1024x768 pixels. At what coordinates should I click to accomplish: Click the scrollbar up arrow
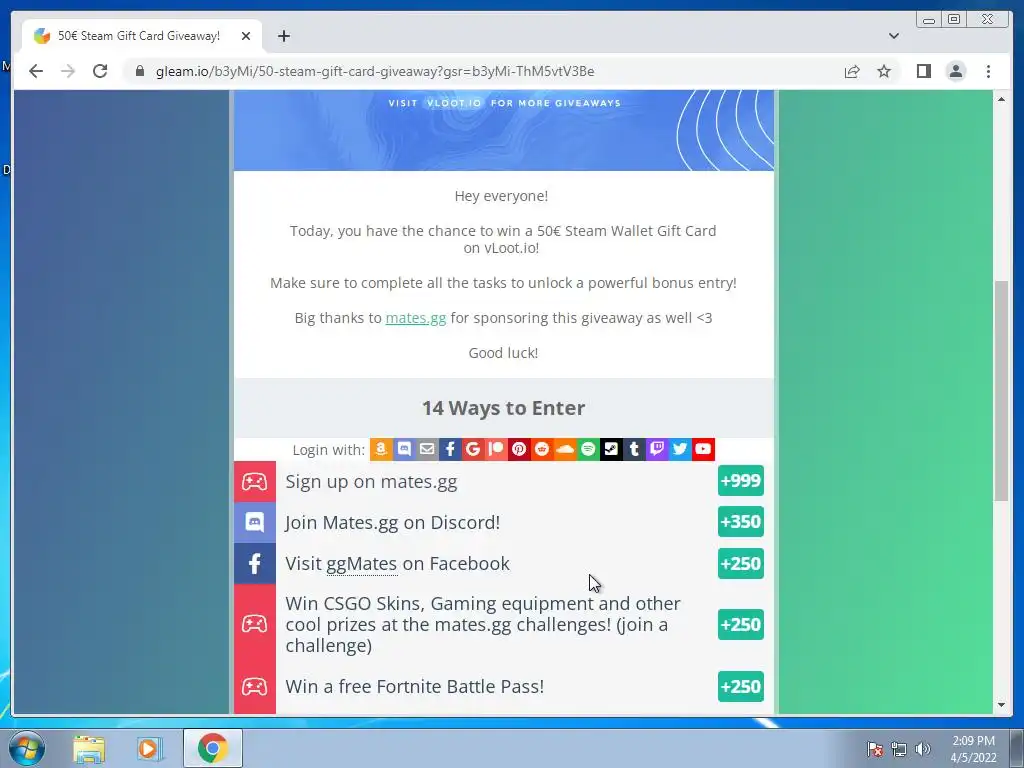click(x=1001, y=99)
